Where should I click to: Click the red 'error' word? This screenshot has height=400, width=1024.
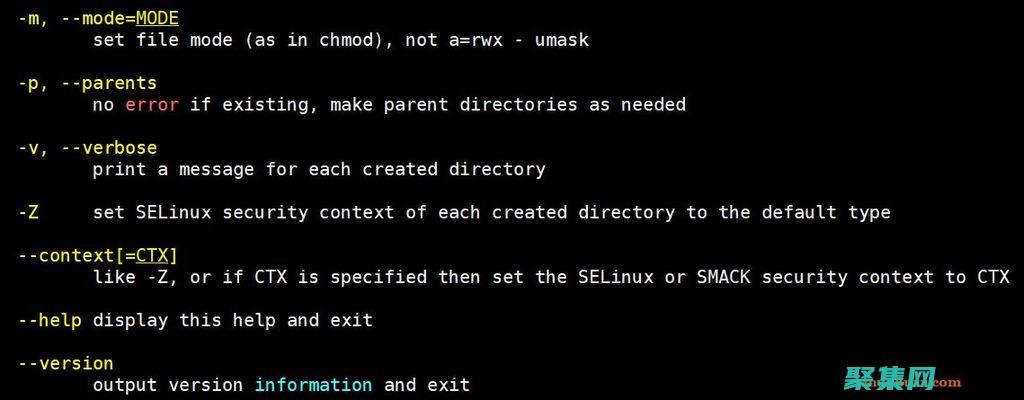point(152,104)
